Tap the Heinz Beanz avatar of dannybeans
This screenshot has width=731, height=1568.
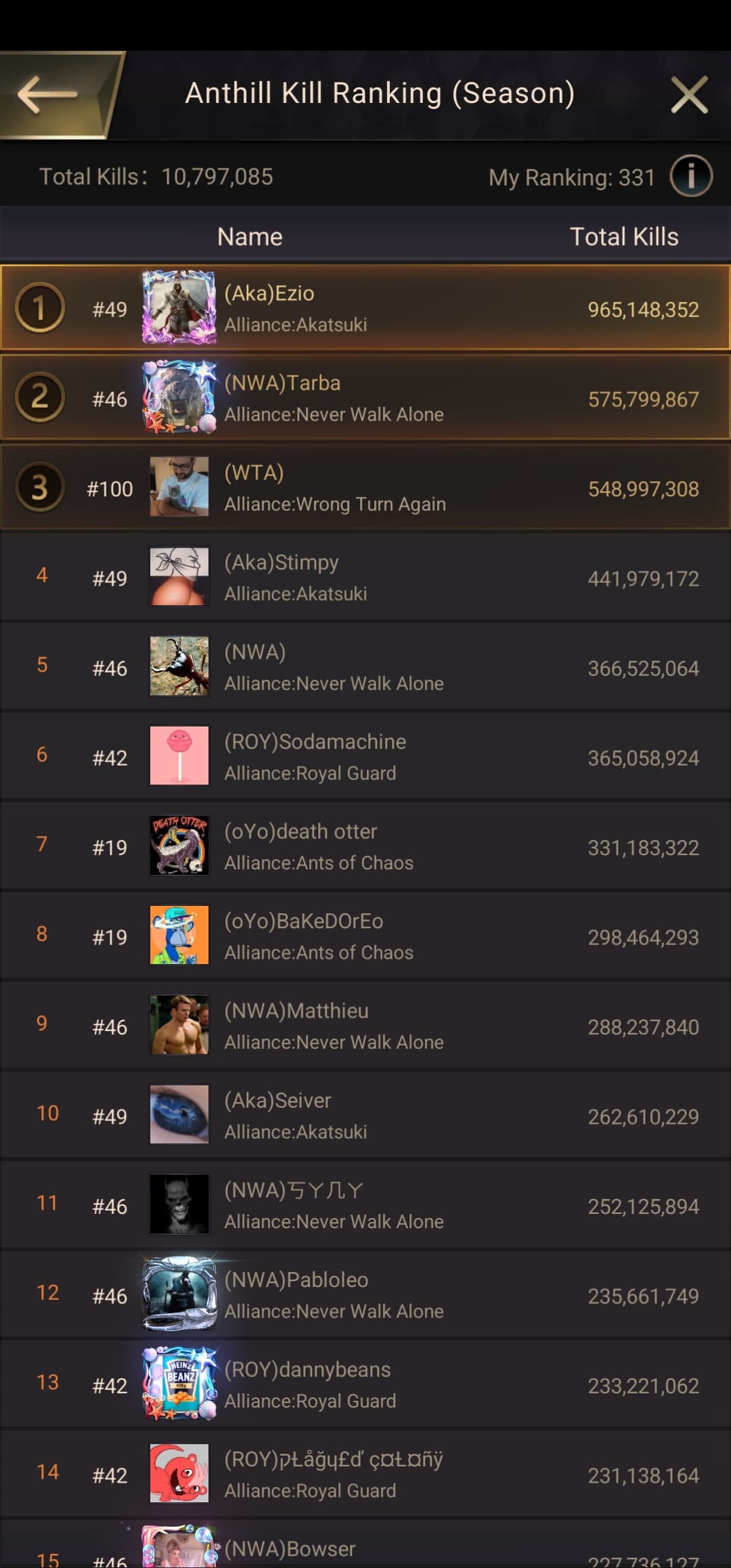tap(179, 1384)
